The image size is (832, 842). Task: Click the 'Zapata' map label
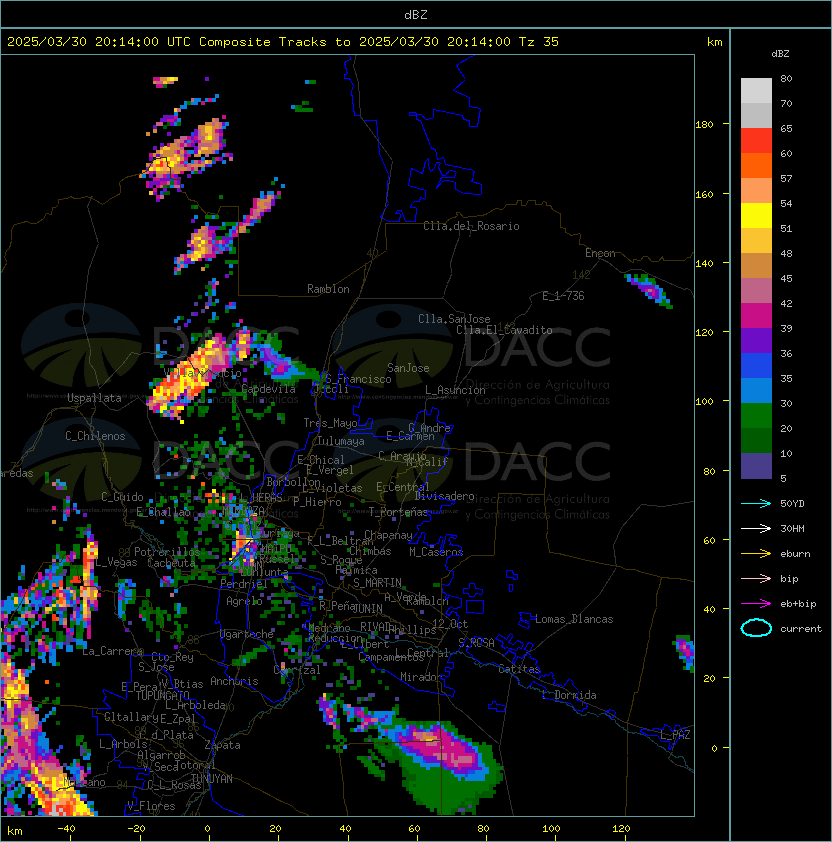tap(222, 745)
